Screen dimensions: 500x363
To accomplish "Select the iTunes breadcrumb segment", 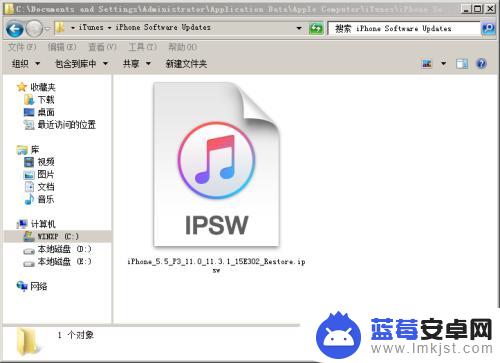I will tap(91, 27).
